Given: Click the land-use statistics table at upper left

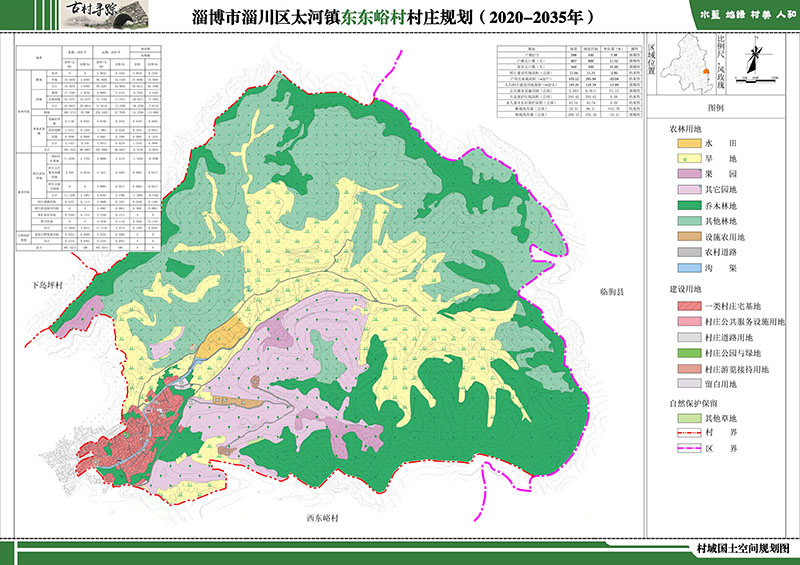Looking at the screenshot, I should (x=89, y=148).
